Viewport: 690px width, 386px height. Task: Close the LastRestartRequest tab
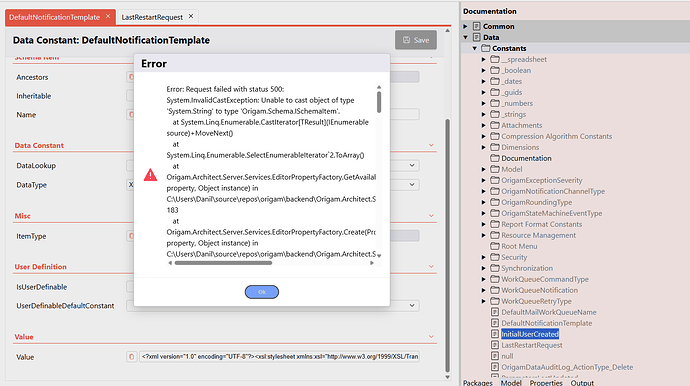tap(191, 16)
